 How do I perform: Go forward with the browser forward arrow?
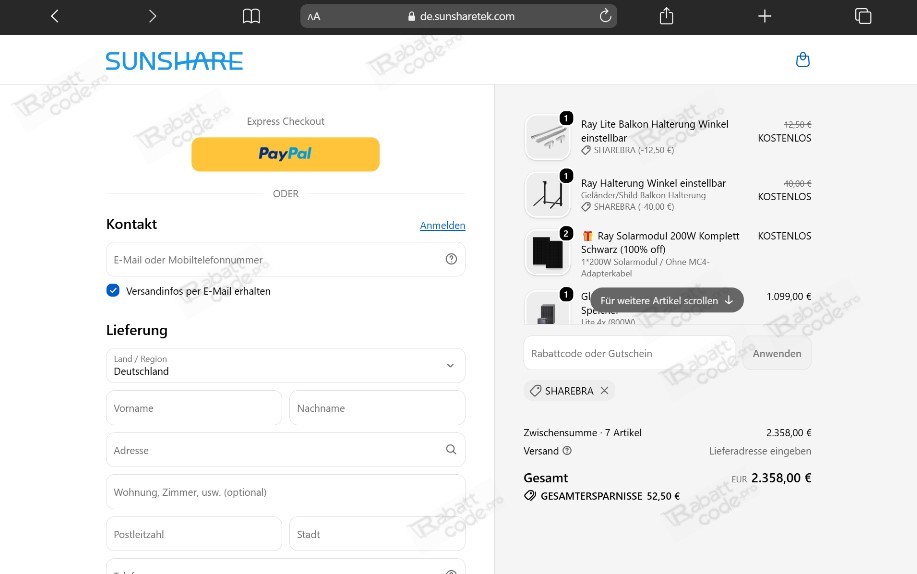click(x=153, y=16)
